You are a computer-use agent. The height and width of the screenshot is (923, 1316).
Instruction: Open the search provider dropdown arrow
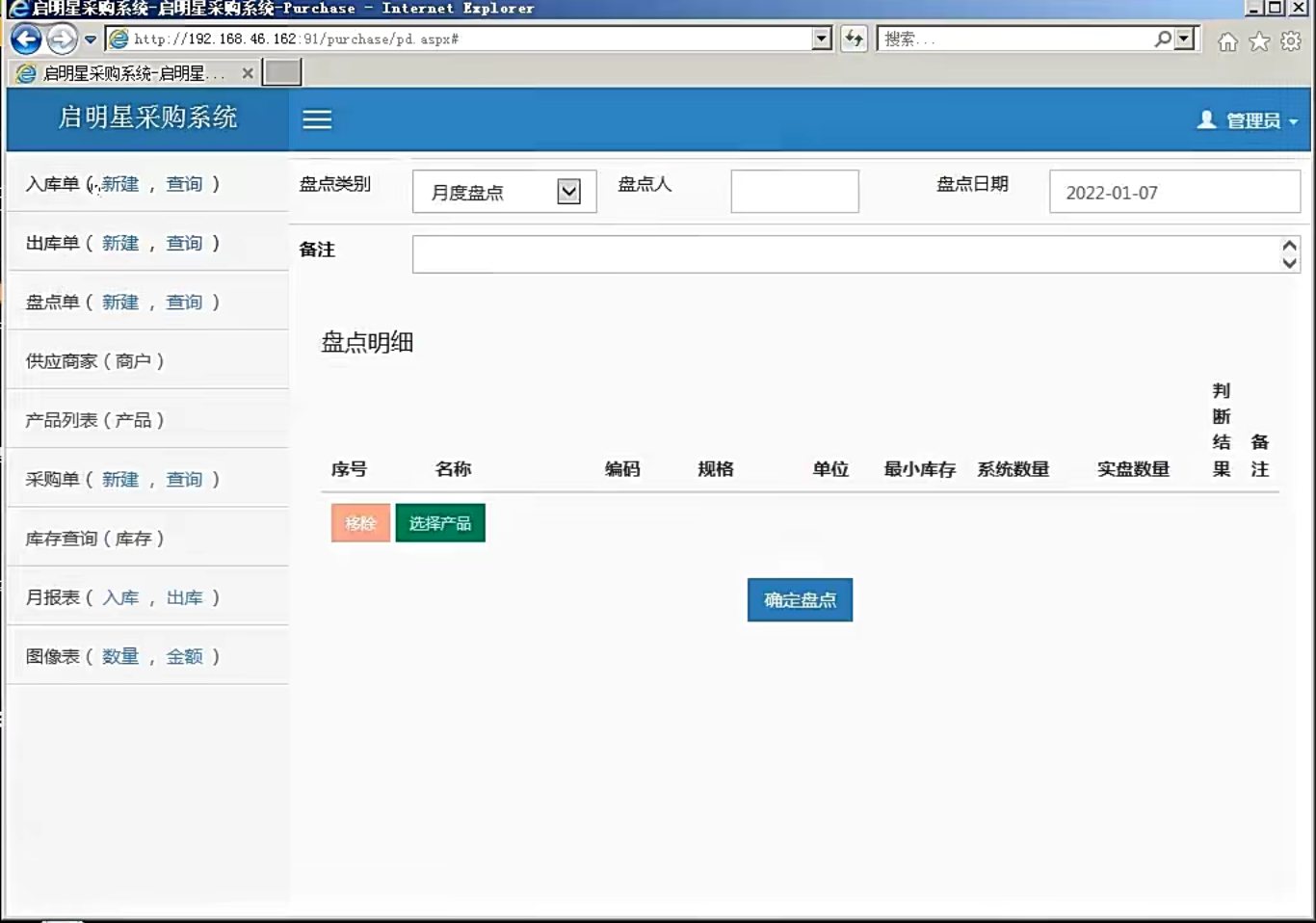[x=1184, y=40]
